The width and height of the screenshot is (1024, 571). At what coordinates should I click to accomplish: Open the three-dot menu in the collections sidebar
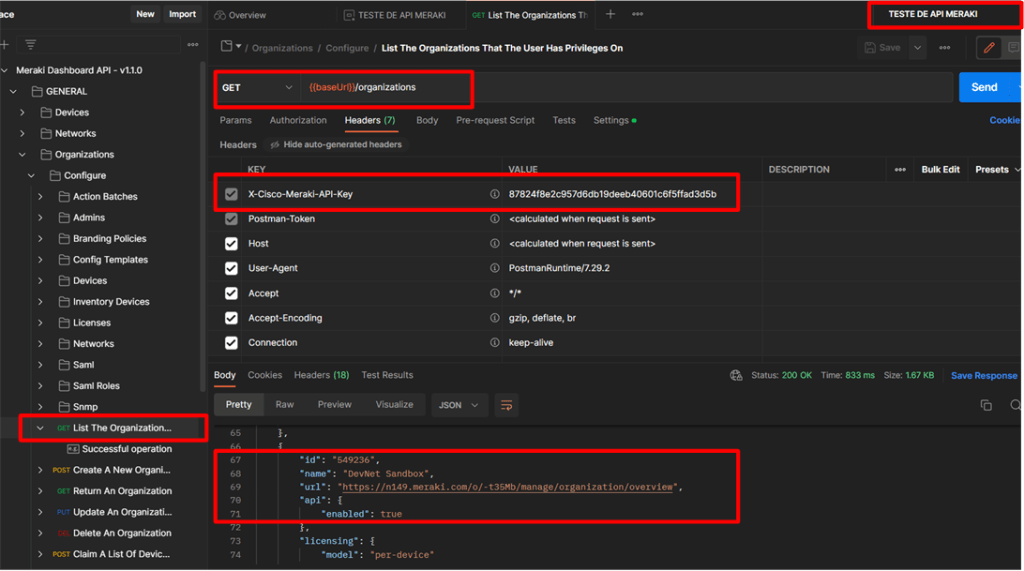(192, 45)
